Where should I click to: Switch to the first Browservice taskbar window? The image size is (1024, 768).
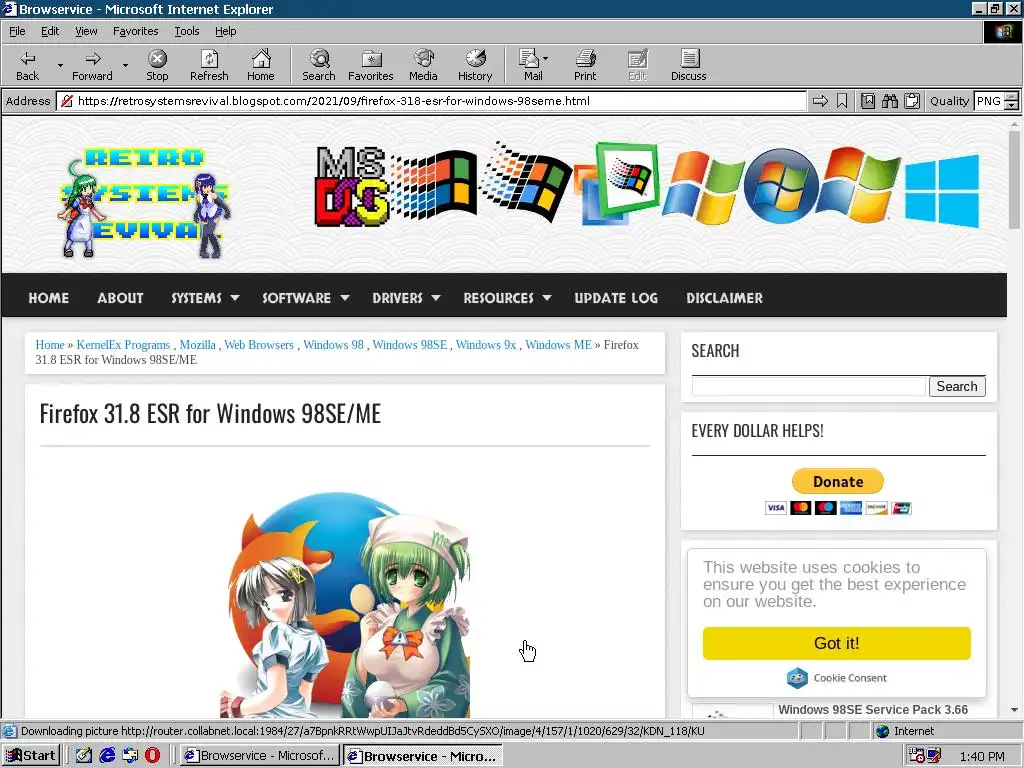pos(259,756)
